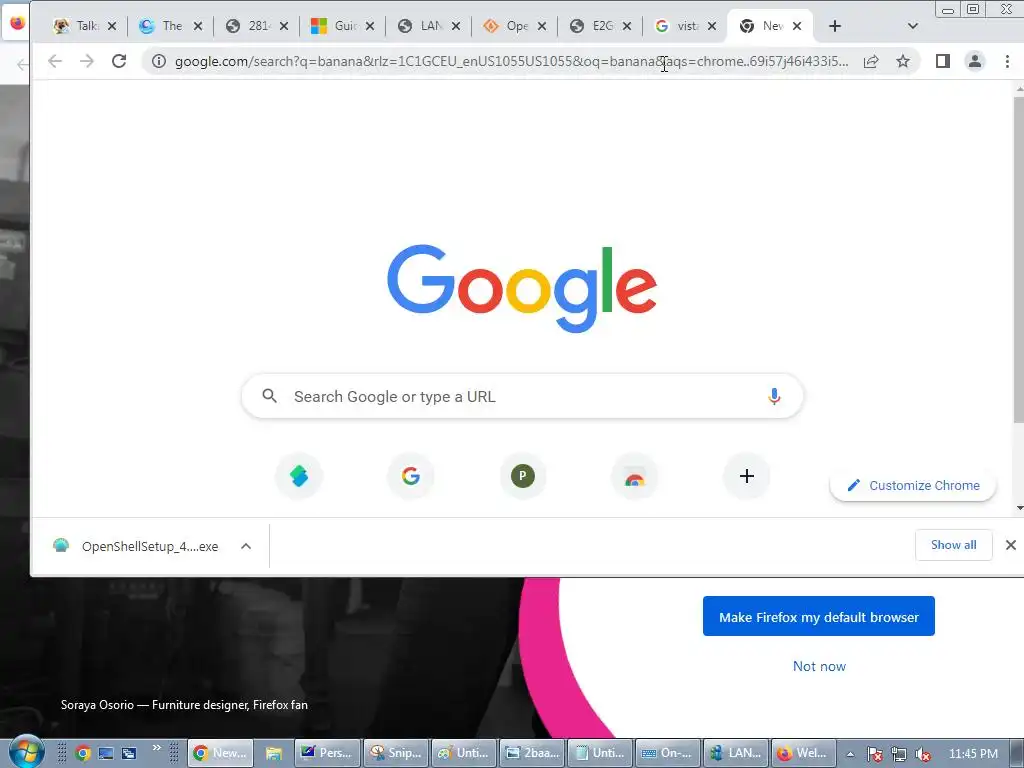Switch to 2baa... taskbar window
This screenshot has height=768, width=1024.
click(x=532, y=753)
